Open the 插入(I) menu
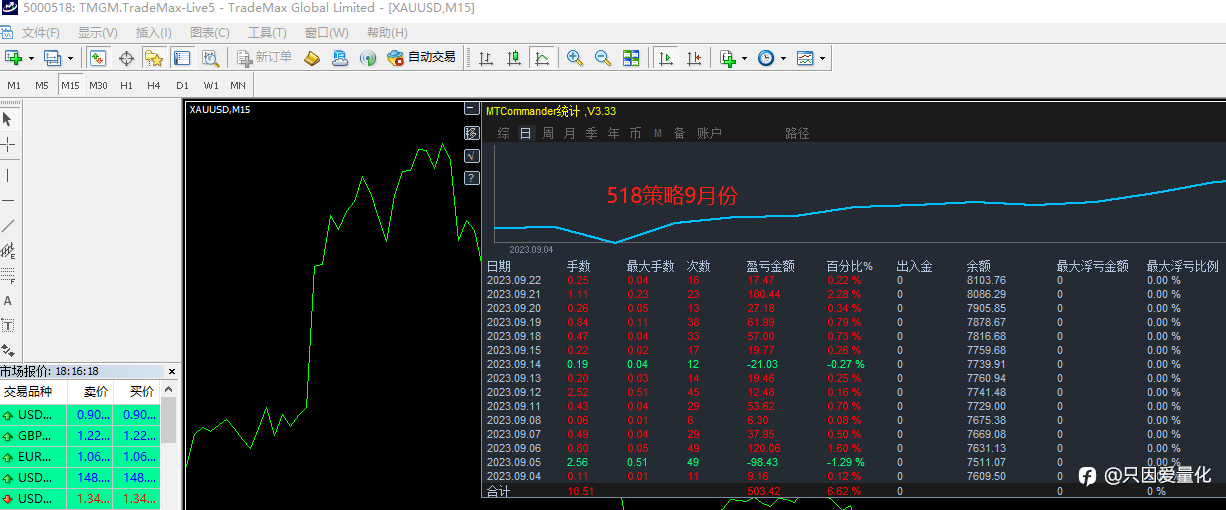The width and height of the screenshot is (1226, 510). point(153,33)
